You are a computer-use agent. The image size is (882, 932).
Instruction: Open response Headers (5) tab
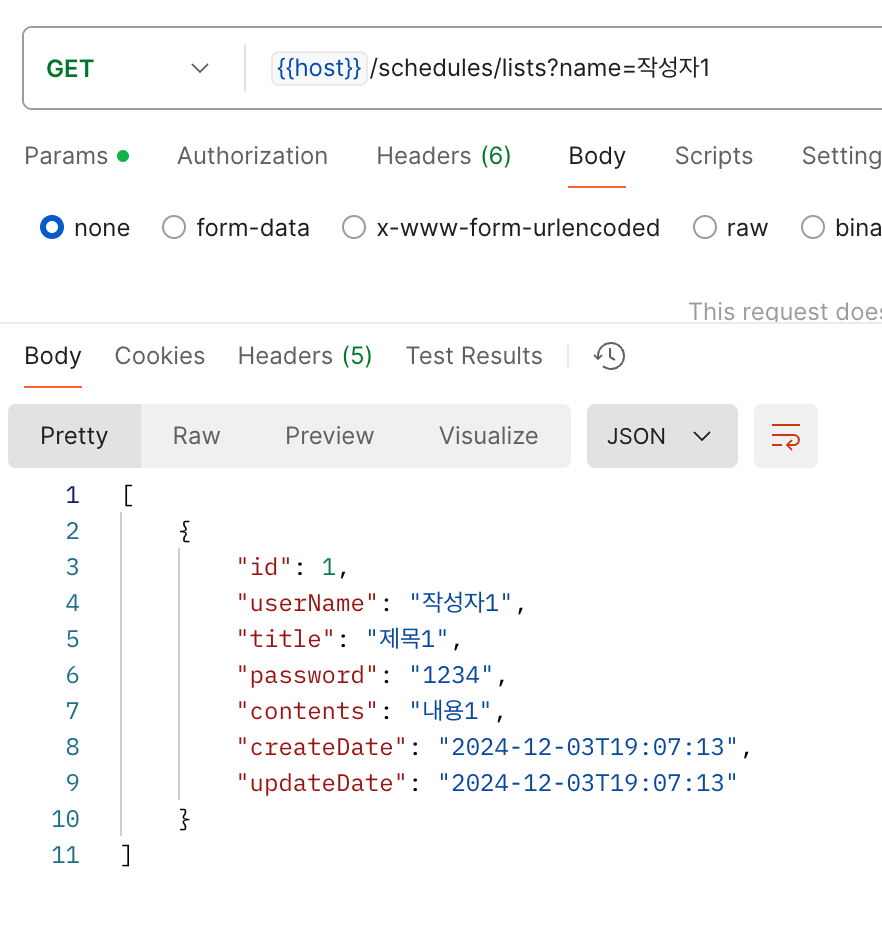point(305,356)
